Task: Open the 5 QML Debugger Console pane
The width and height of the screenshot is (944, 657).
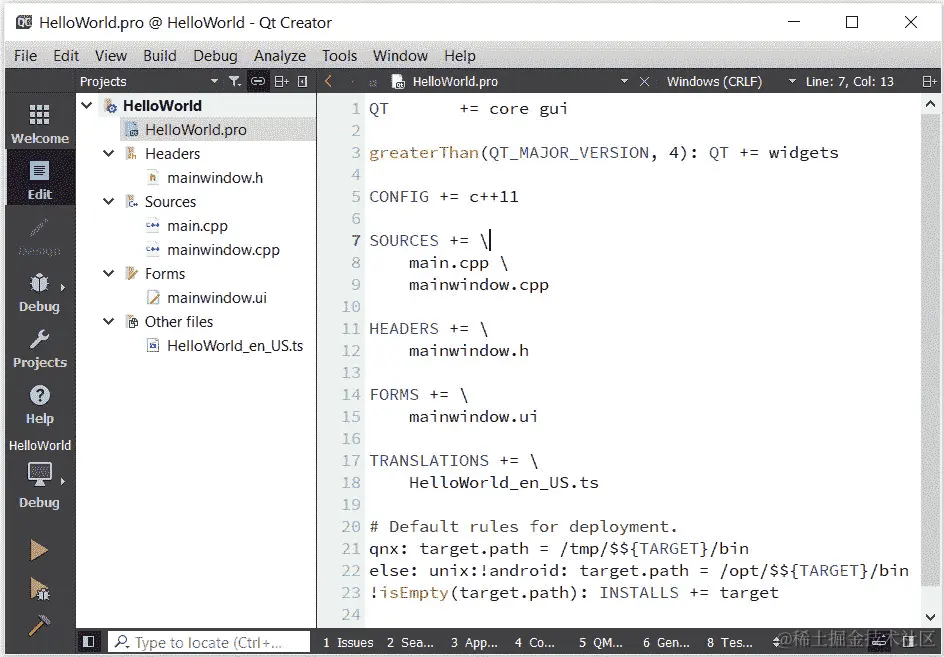Action: pyautogui.click(x=601, y=643)
